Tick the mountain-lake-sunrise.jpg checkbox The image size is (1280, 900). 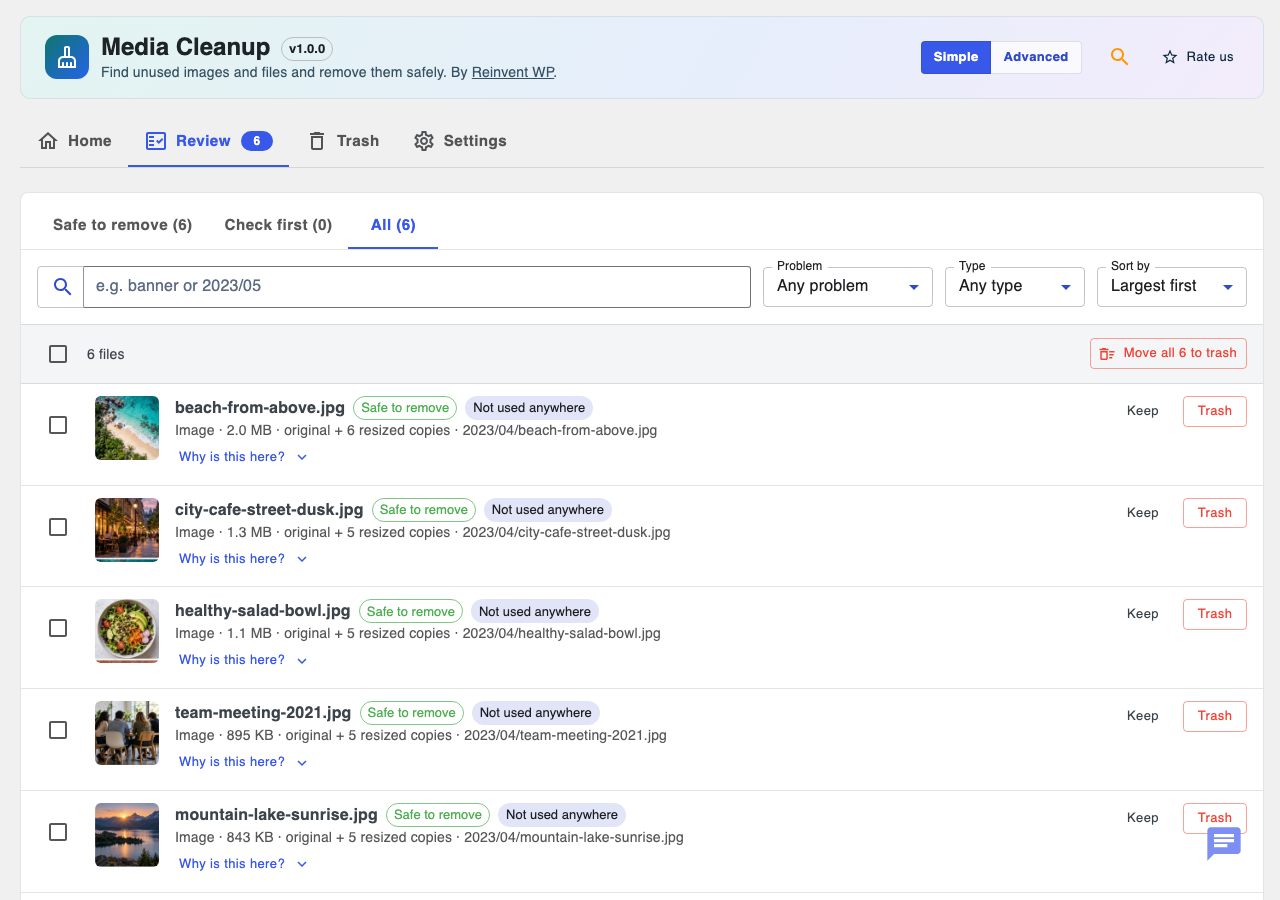click(x=58, y=832)
